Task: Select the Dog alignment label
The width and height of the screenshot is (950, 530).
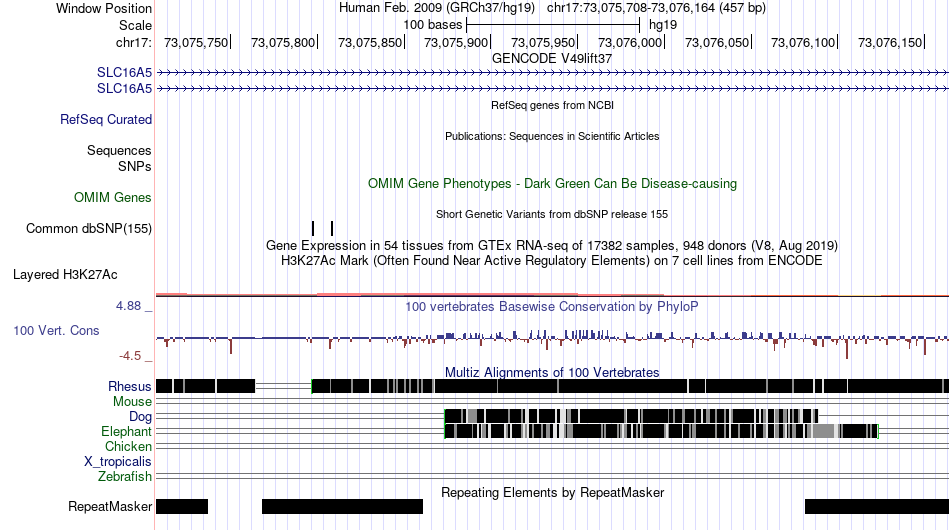Action: tap(140, 416)
